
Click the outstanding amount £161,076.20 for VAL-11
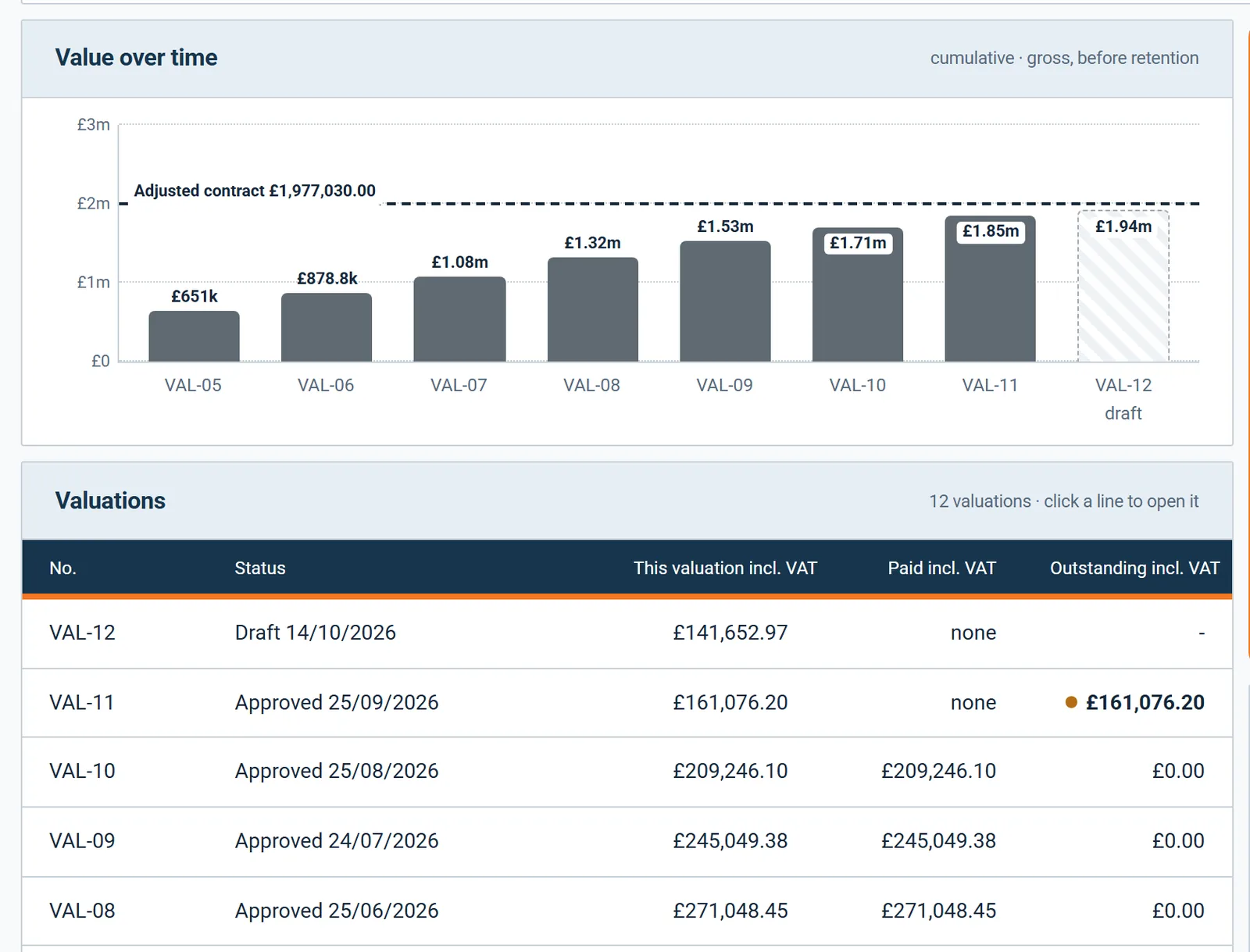1145,703
